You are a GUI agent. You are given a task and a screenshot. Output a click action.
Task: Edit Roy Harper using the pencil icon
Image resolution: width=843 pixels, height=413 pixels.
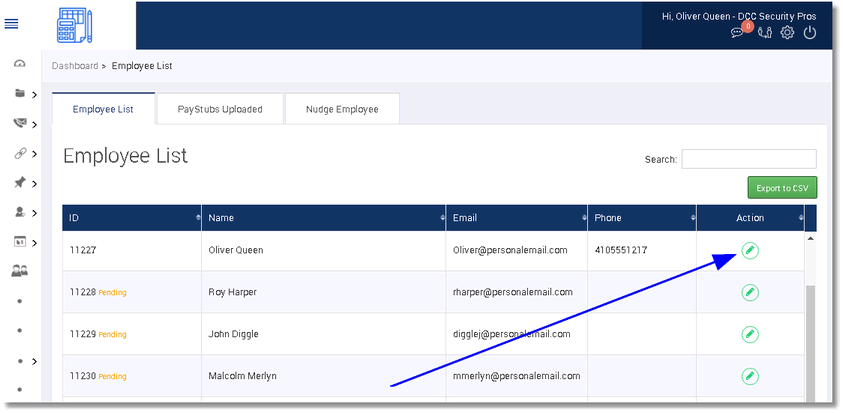click(750, 292)
